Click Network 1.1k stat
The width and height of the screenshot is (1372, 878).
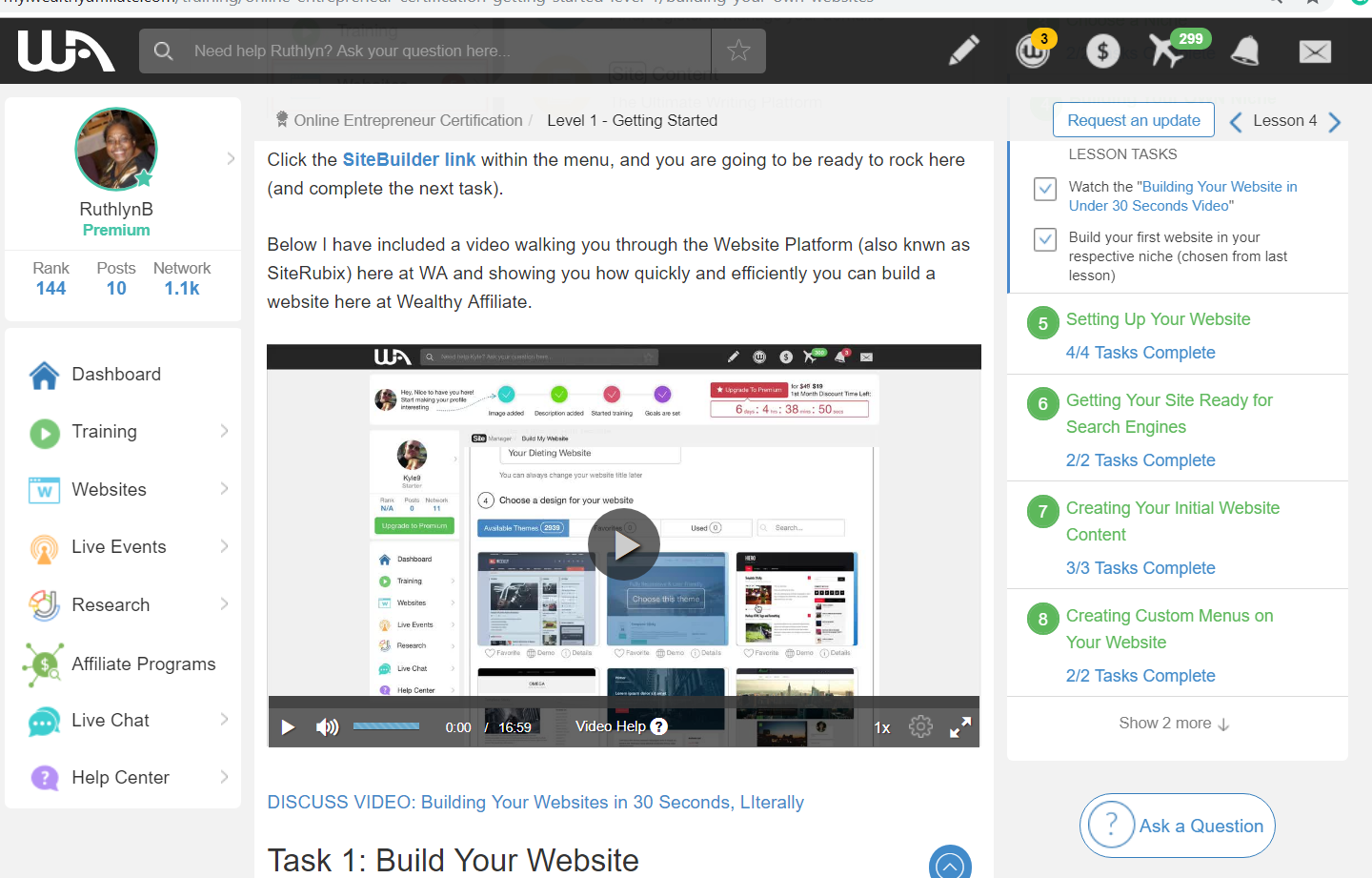pos(182,279)
